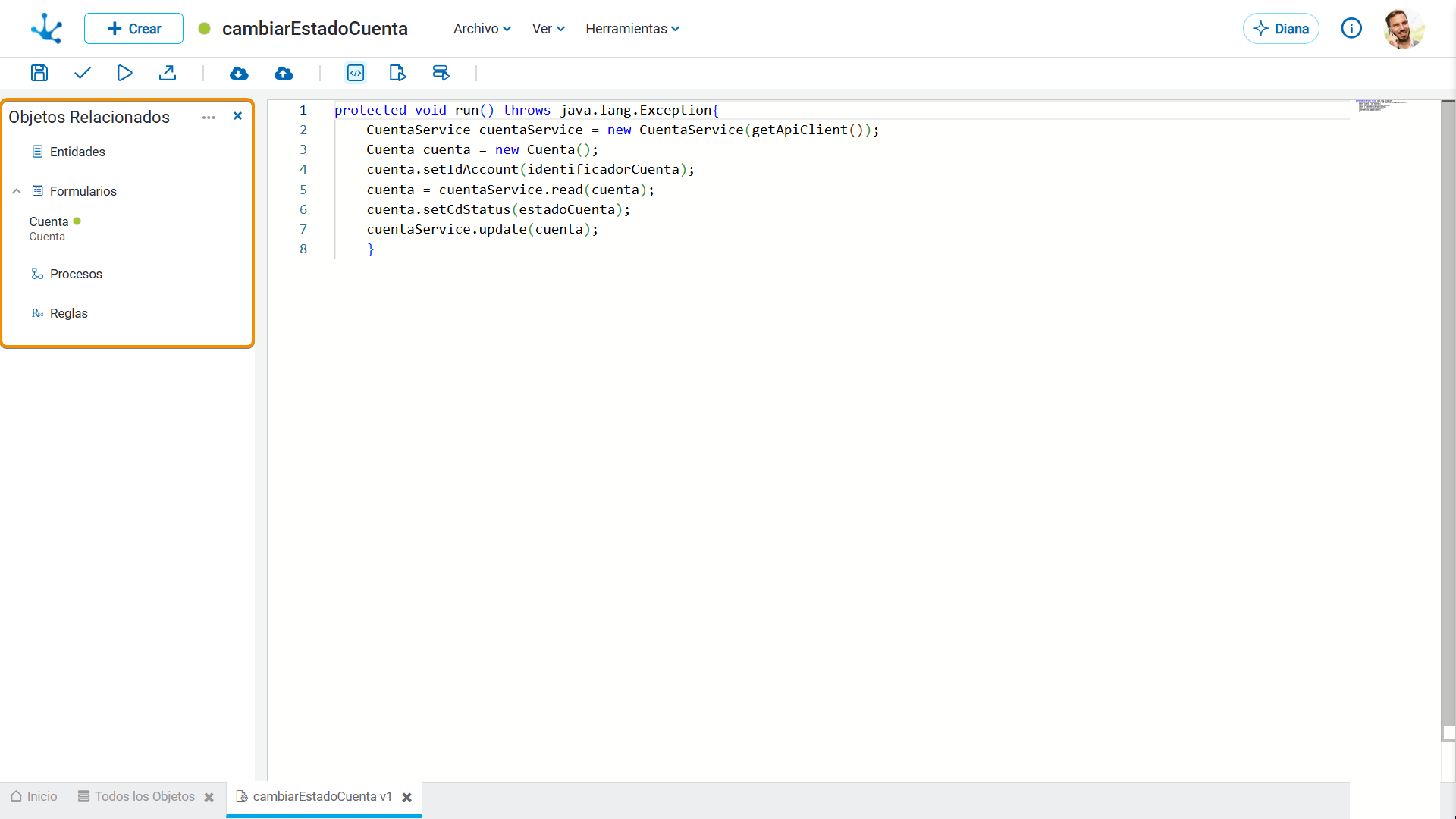Click the cloud upload icon
The image size is (1456, 819).
pos(284,73)
